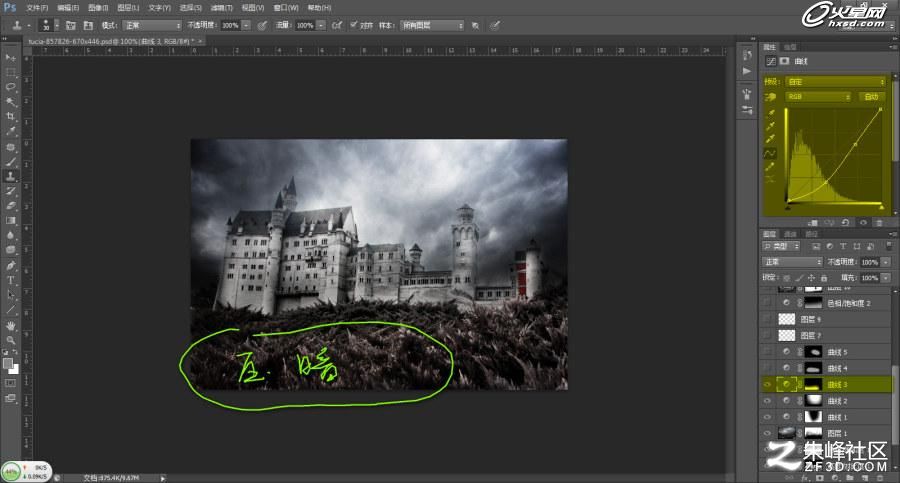900x483 pixels.
Task: Open the 编辑(E) menu
Action: 68,7
